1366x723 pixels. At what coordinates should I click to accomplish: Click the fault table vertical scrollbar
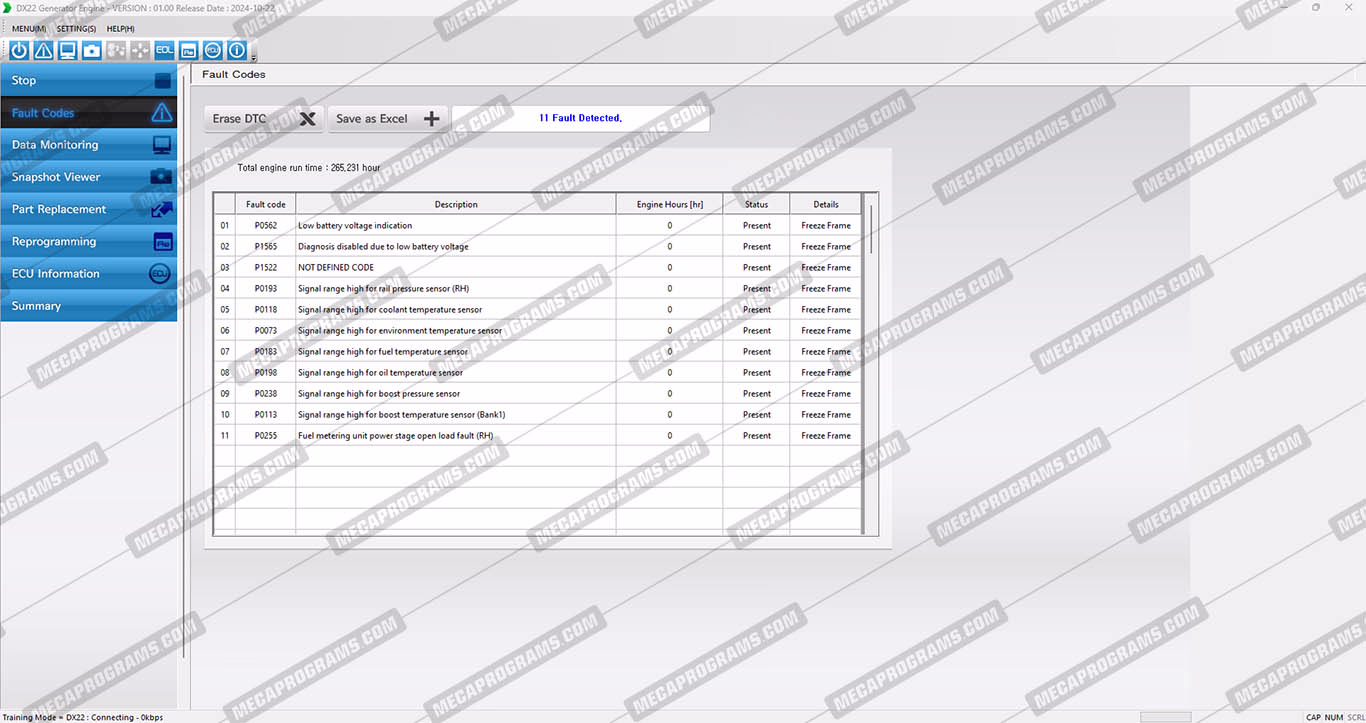click(872, 230)
